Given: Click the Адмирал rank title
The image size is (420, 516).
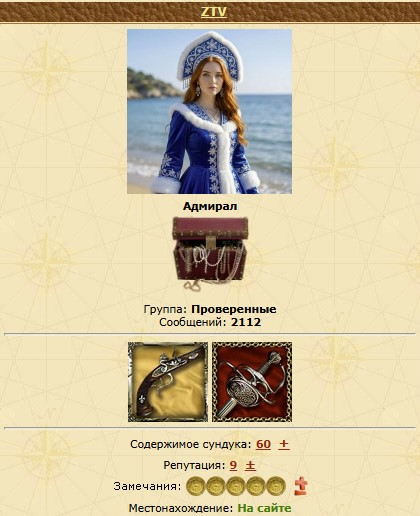Looking at the screenshot, I should coord(210,206).
